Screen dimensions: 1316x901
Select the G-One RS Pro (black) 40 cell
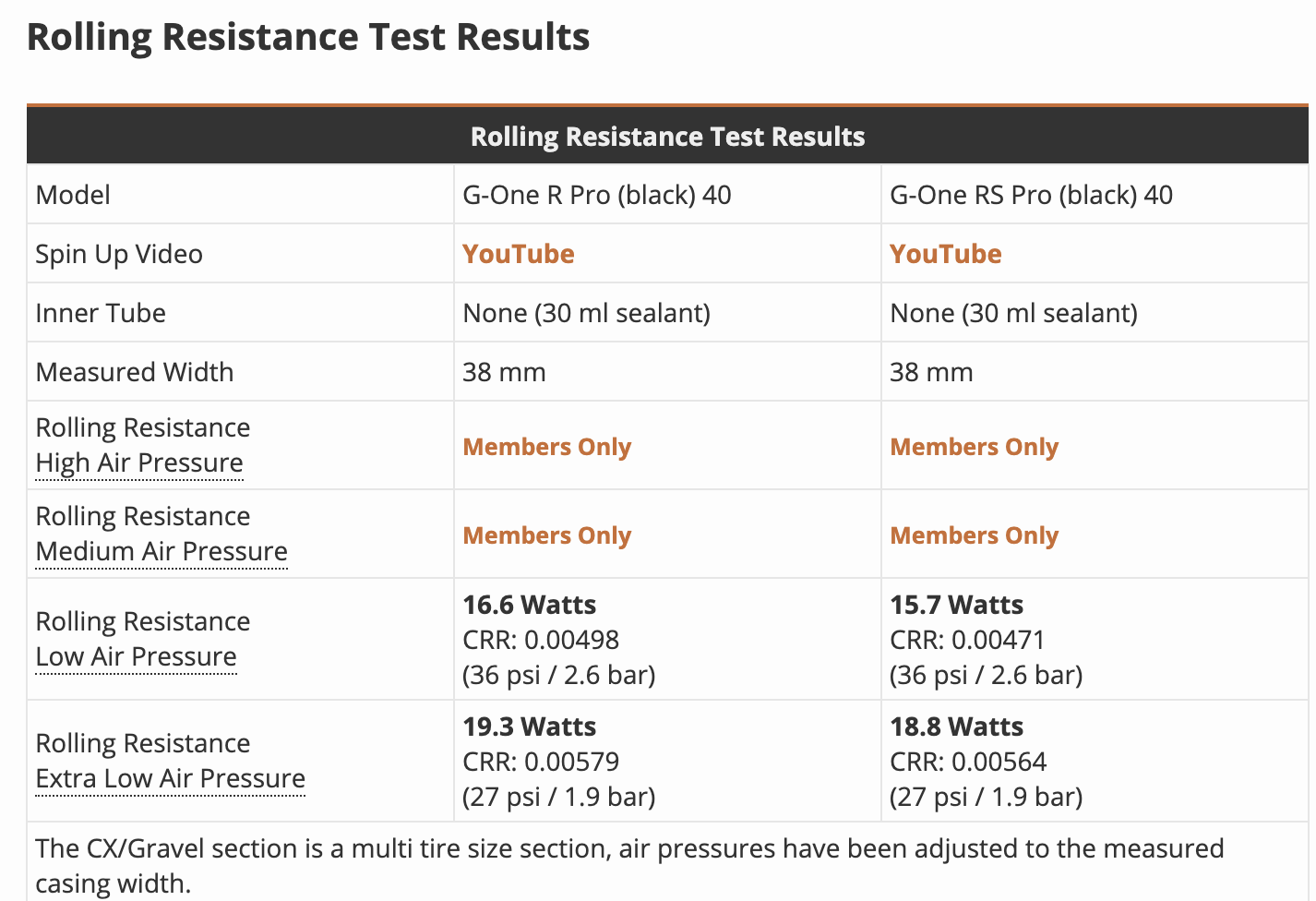pos(1031,195)
